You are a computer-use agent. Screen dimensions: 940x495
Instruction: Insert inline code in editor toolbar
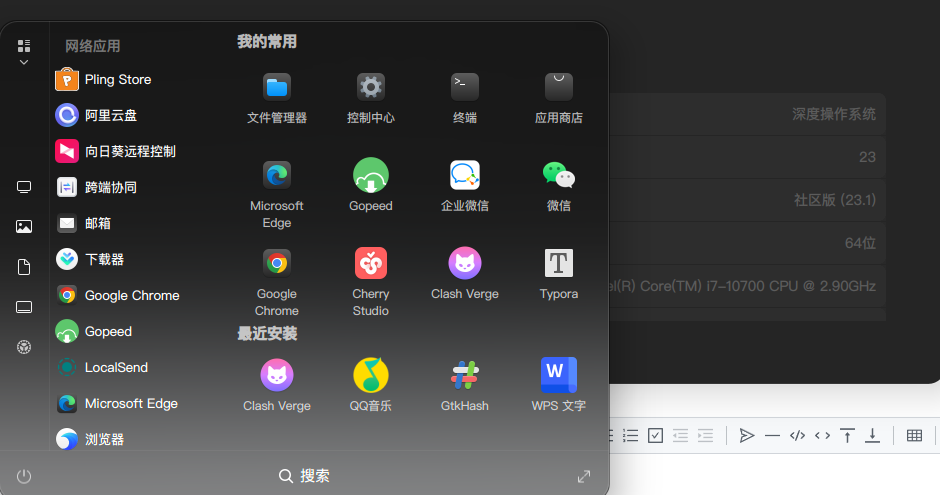pyautogui.click(x=822, y=436)
